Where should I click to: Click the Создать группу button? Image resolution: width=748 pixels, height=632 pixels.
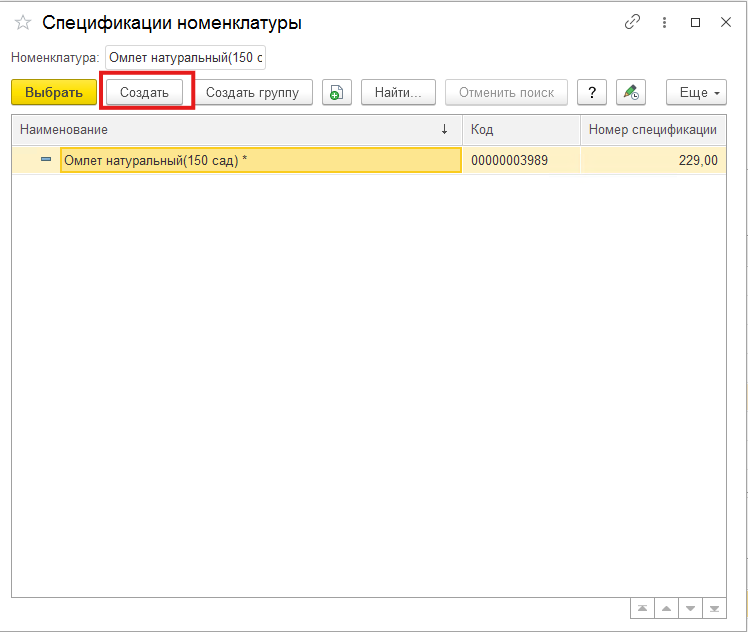(252, 93)
